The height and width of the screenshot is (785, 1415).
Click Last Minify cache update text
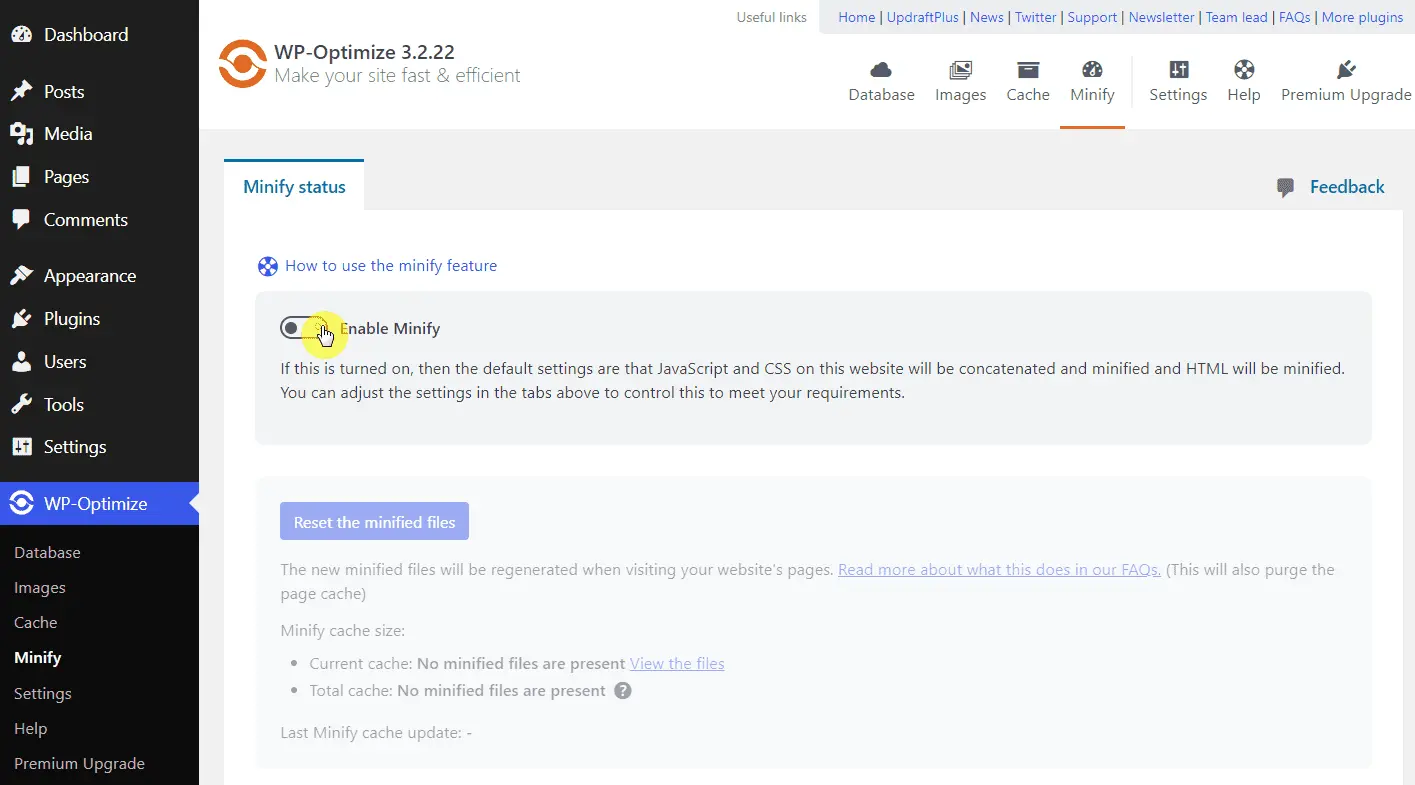tap(376, 733)
